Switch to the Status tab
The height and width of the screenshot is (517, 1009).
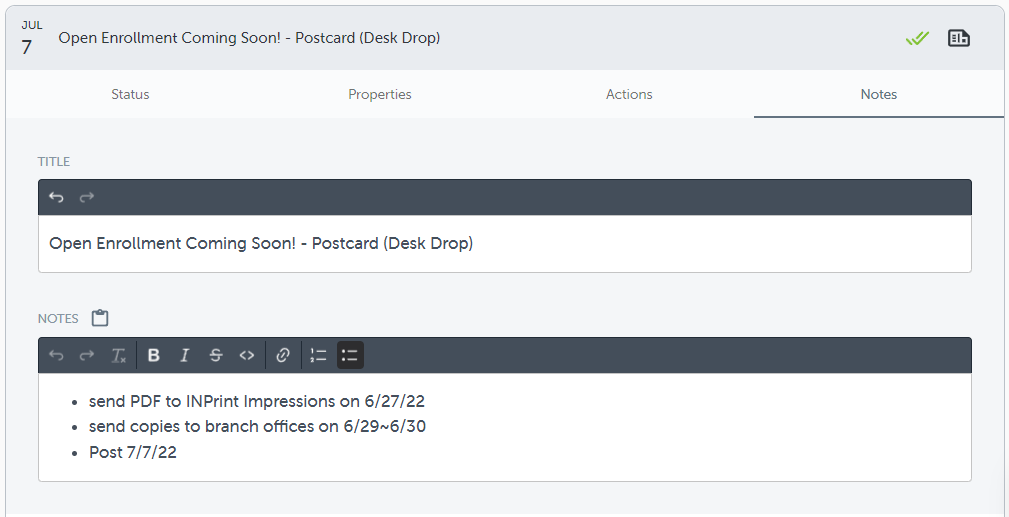(x=130, y=94)
